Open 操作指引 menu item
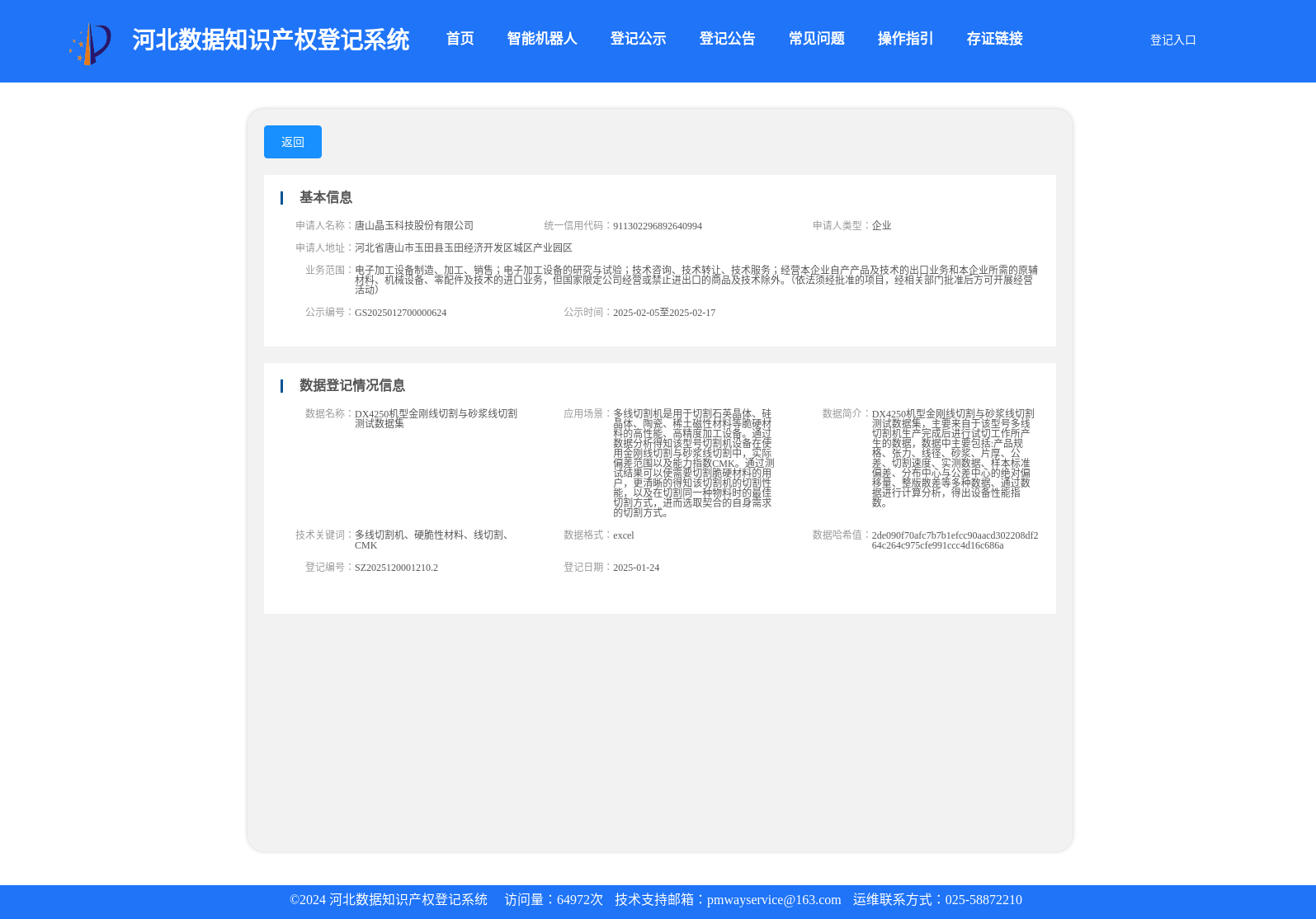 click(905, 39)
